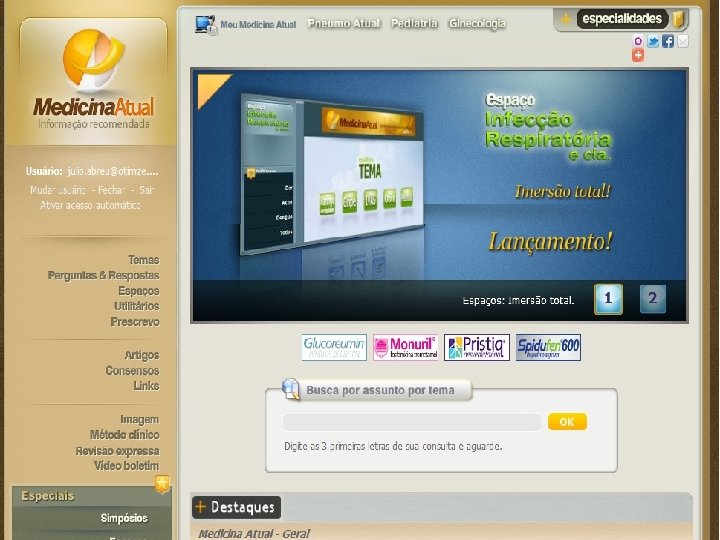Open the Prescrevo section
720x540 pixels.
click(135, 322)
